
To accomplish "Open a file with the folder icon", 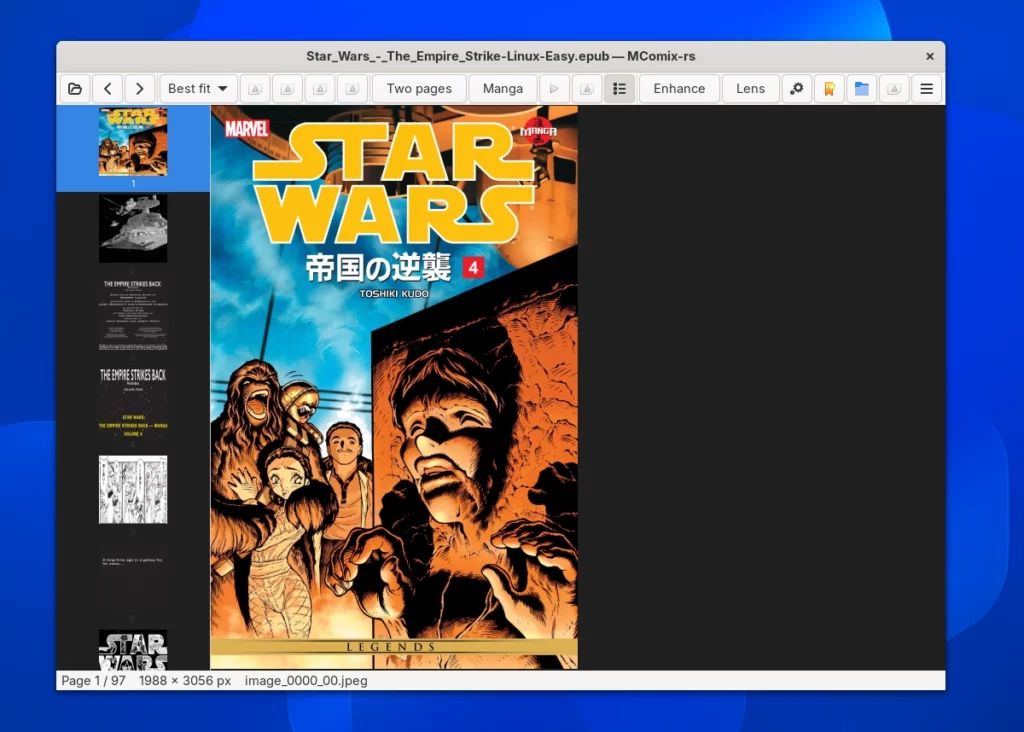I will pos(75,89).
